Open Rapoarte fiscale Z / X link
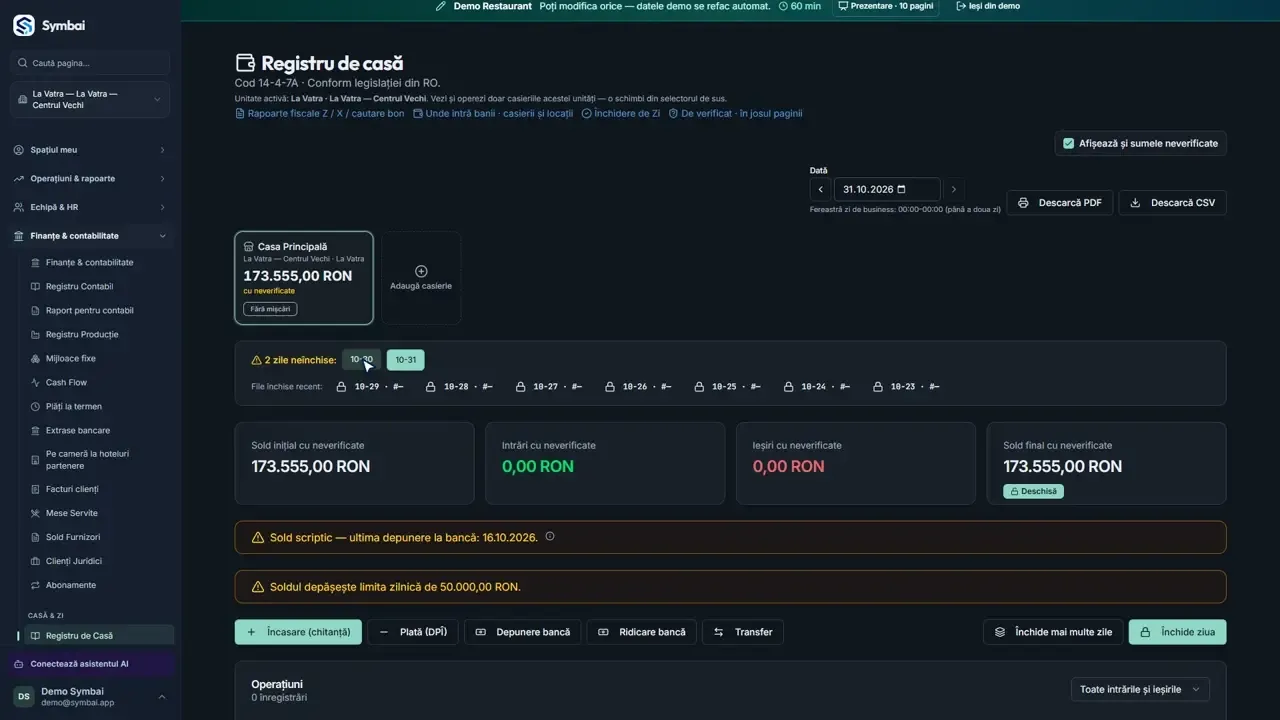Image resolution: width=1280 pixels, height=720 pixels. pyautogui.click(x=320, y=114)
